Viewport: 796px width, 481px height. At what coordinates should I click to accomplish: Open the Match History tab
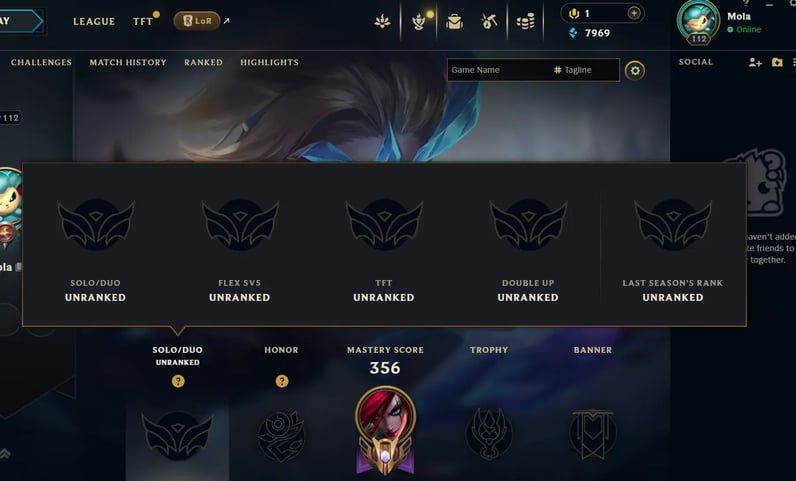click(x=128, y=62)
